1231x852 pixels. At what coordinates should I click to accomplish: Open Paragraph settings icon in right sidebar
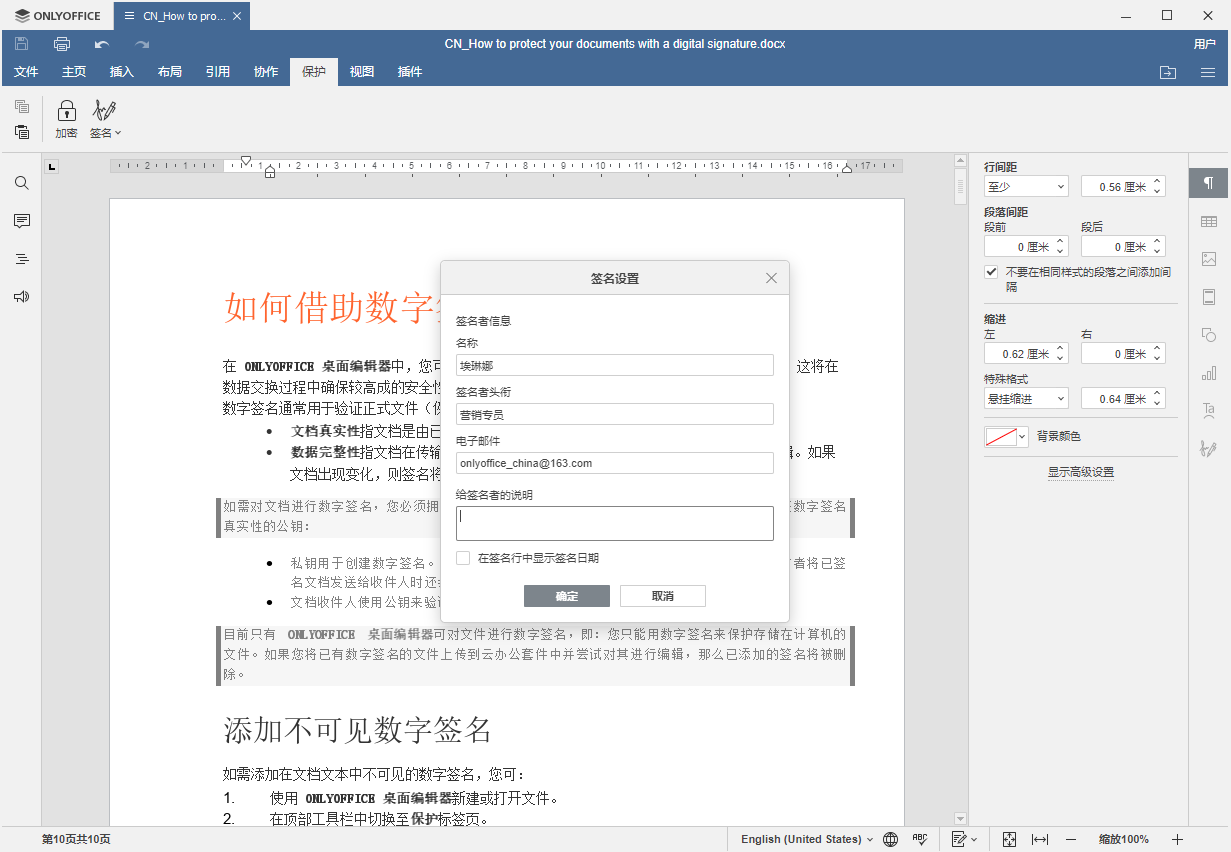pos(1209,183)
